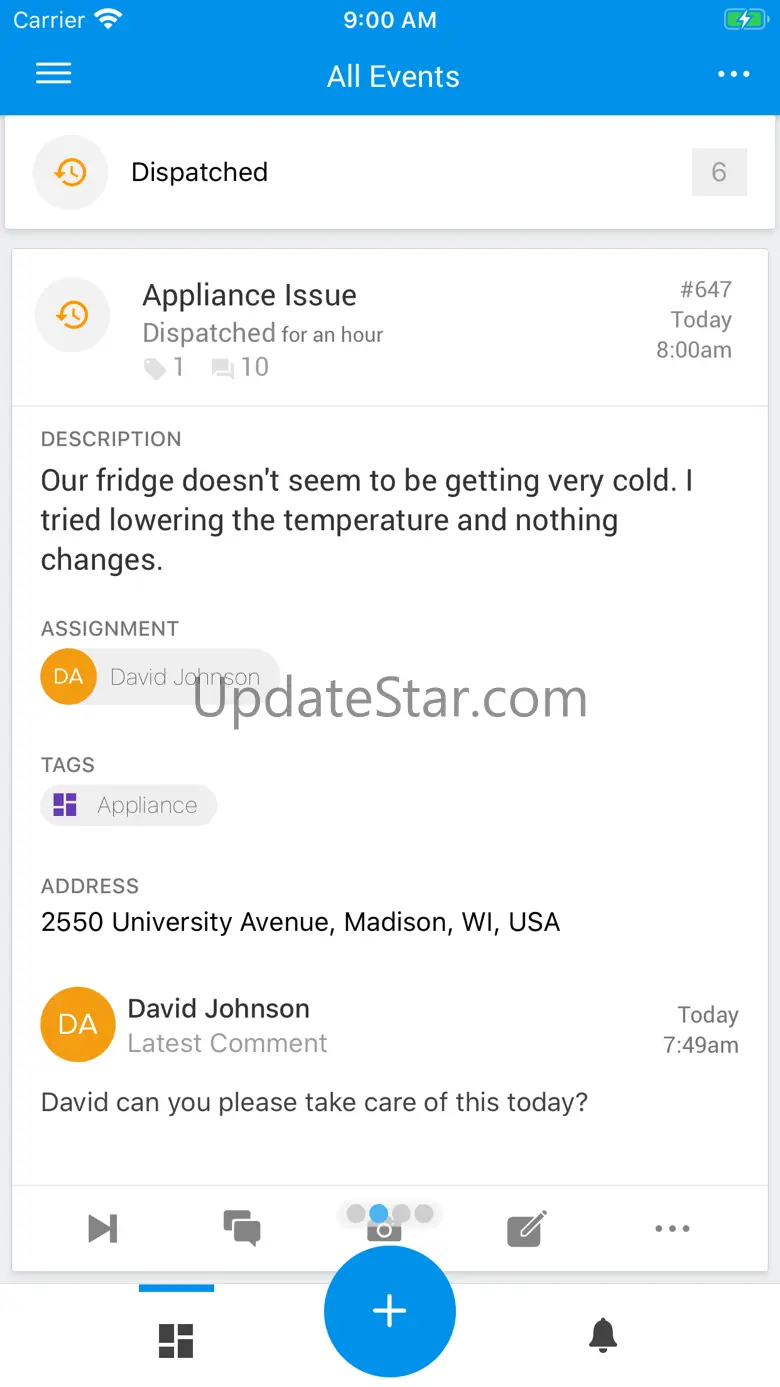Open notifications bell
This screenshot has height=1387, width=780.
(x=603, y=1335)
